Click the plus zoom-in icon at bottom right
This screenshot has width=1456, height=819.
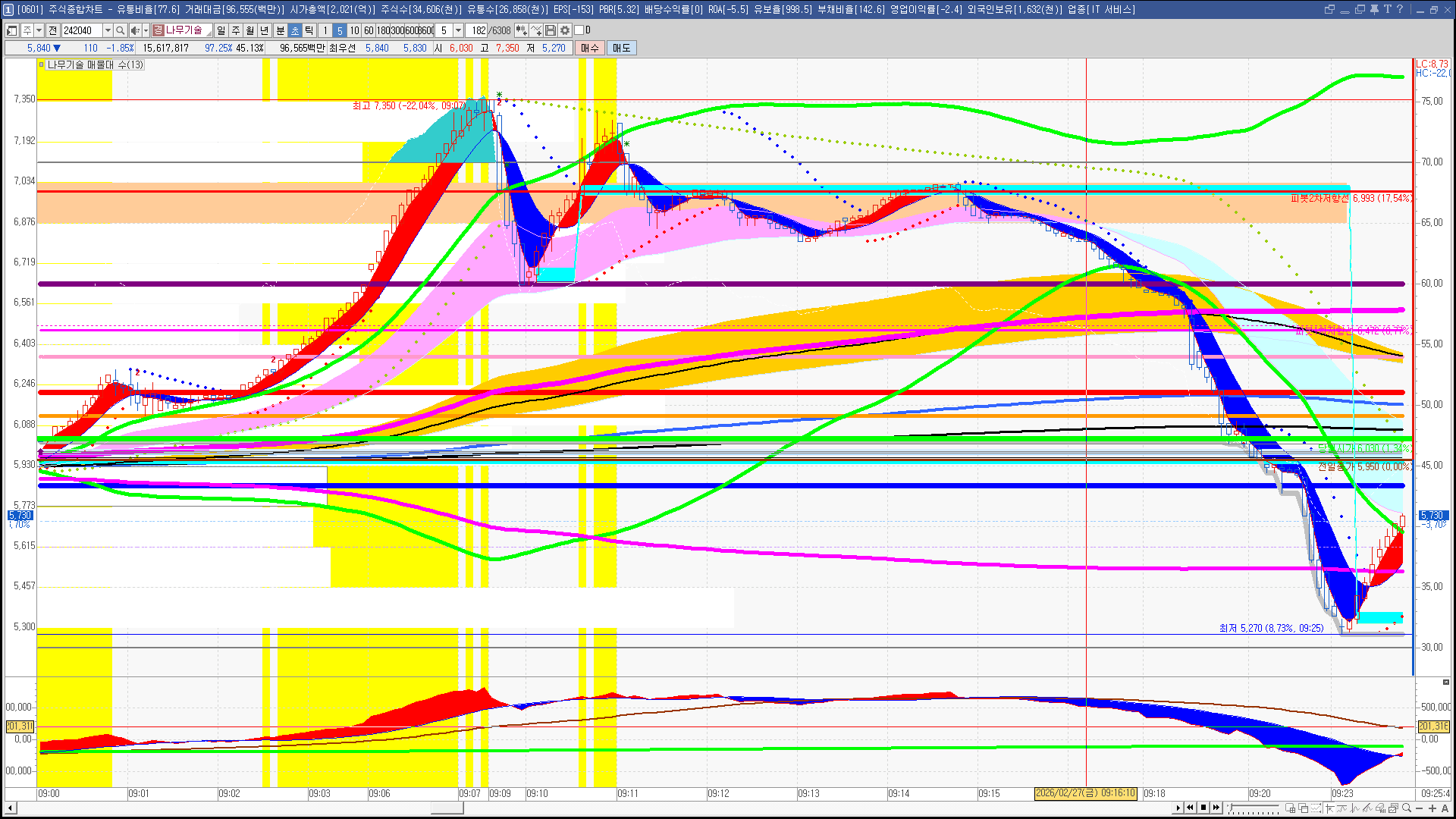[1432, 808]
